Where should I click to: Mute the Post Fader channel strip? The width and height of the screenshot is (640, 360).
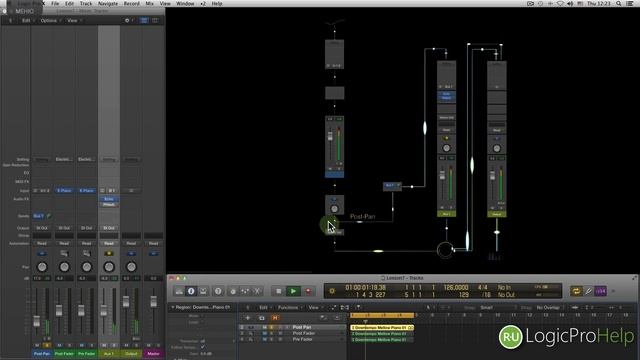click(x=59, y=345)
